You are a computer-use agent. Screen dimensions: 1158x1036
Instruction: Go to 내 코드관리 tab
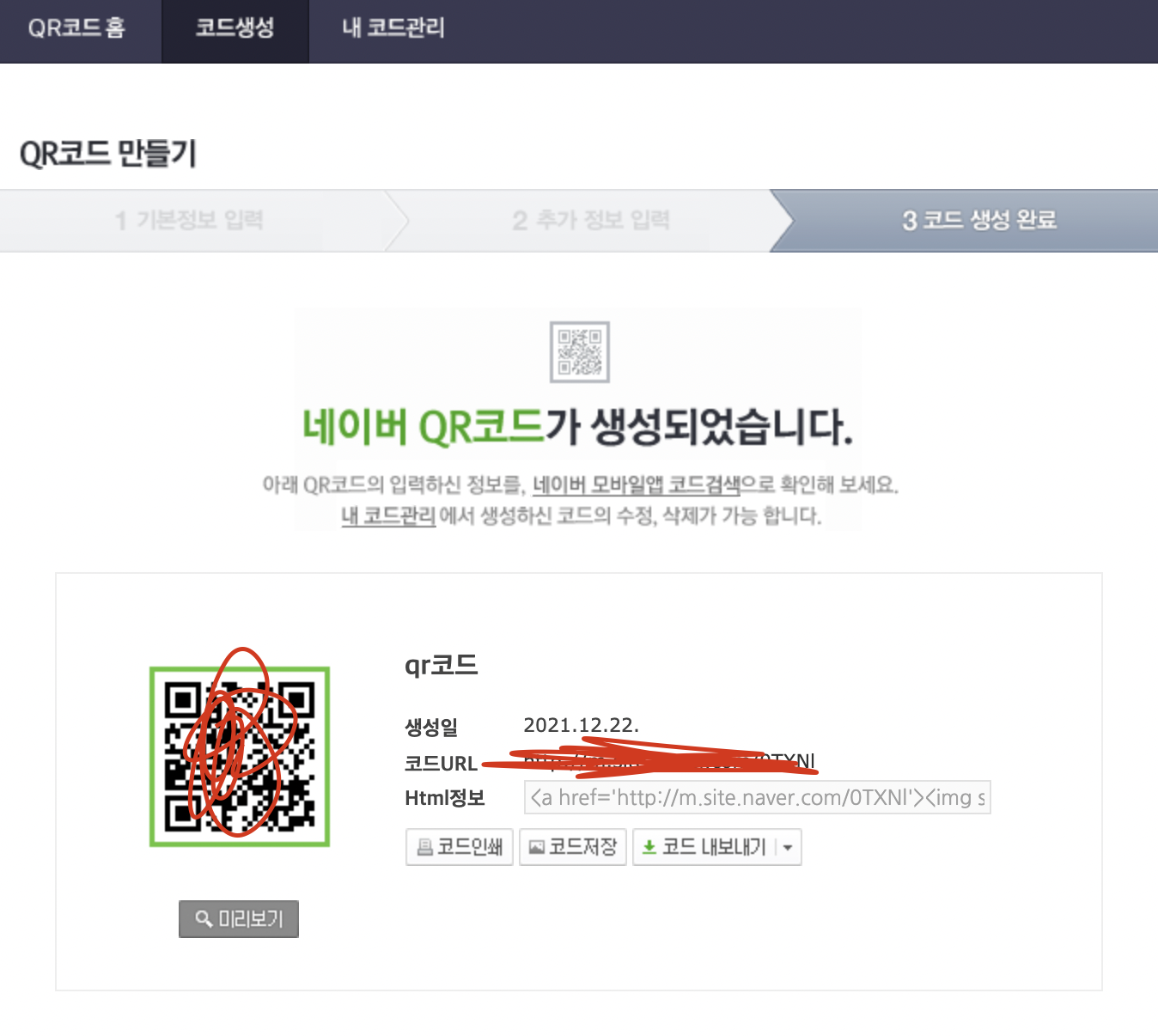pos(393,28)
